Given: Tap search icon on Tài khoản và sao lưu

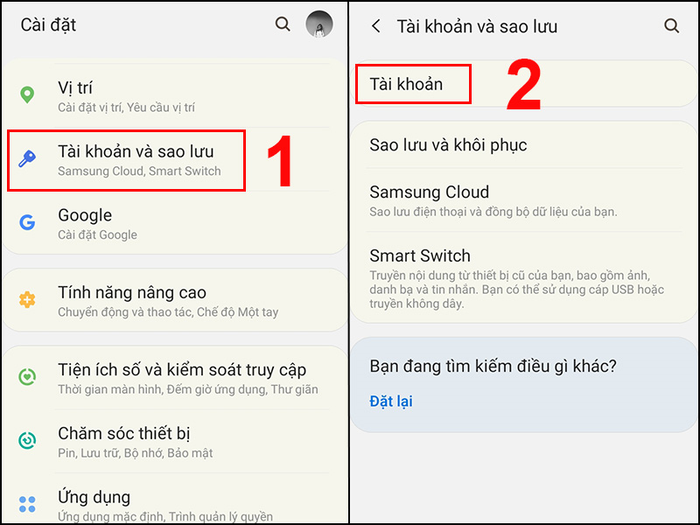Looking at the screenshot, I should pyautogui.click(x=671, y=26).
